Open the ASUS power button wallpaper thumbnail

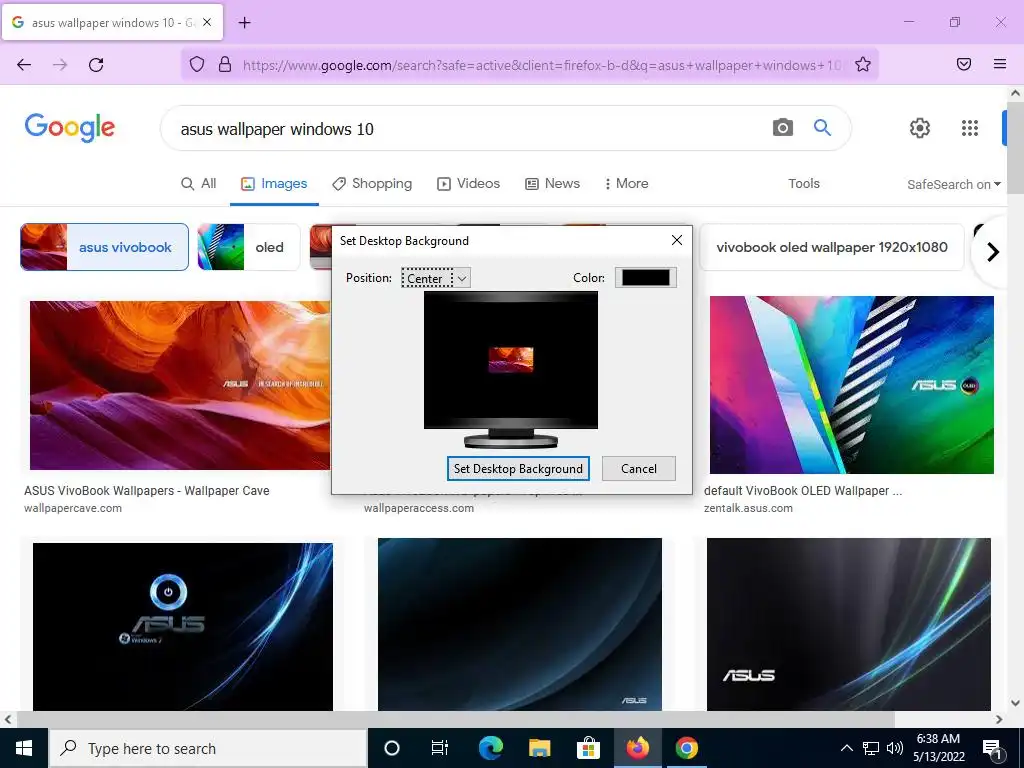(x=183, y=626)
